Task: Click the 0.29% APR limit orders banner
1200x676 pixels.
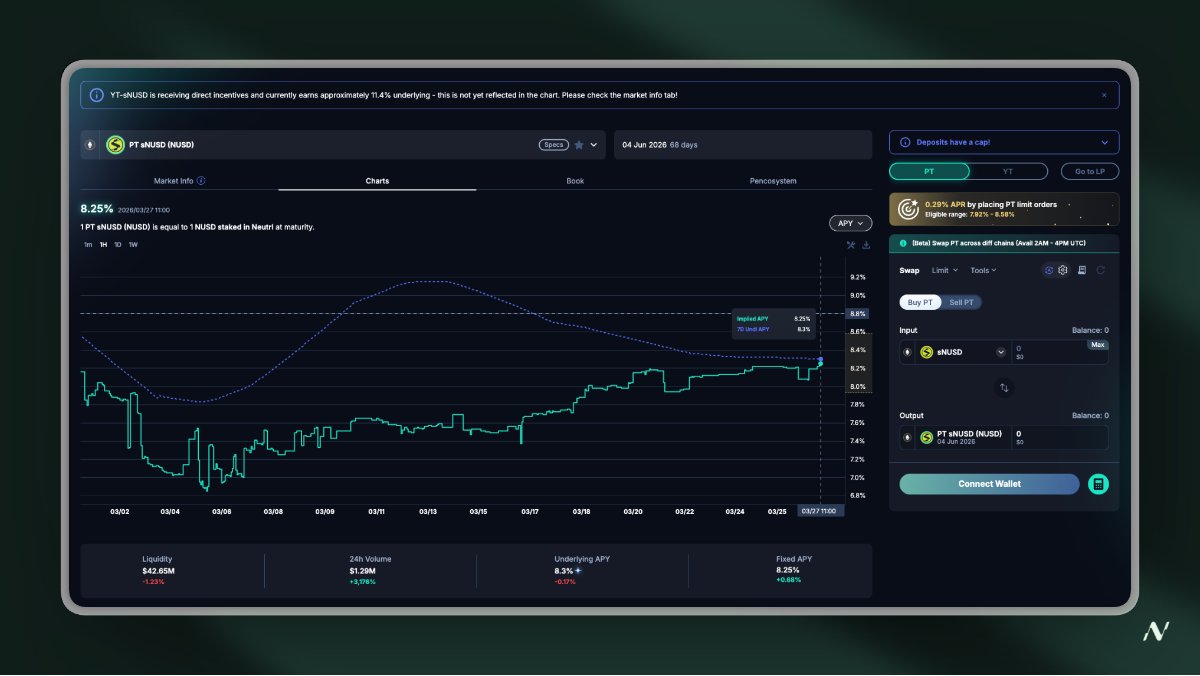Action: coord(1004,209)
